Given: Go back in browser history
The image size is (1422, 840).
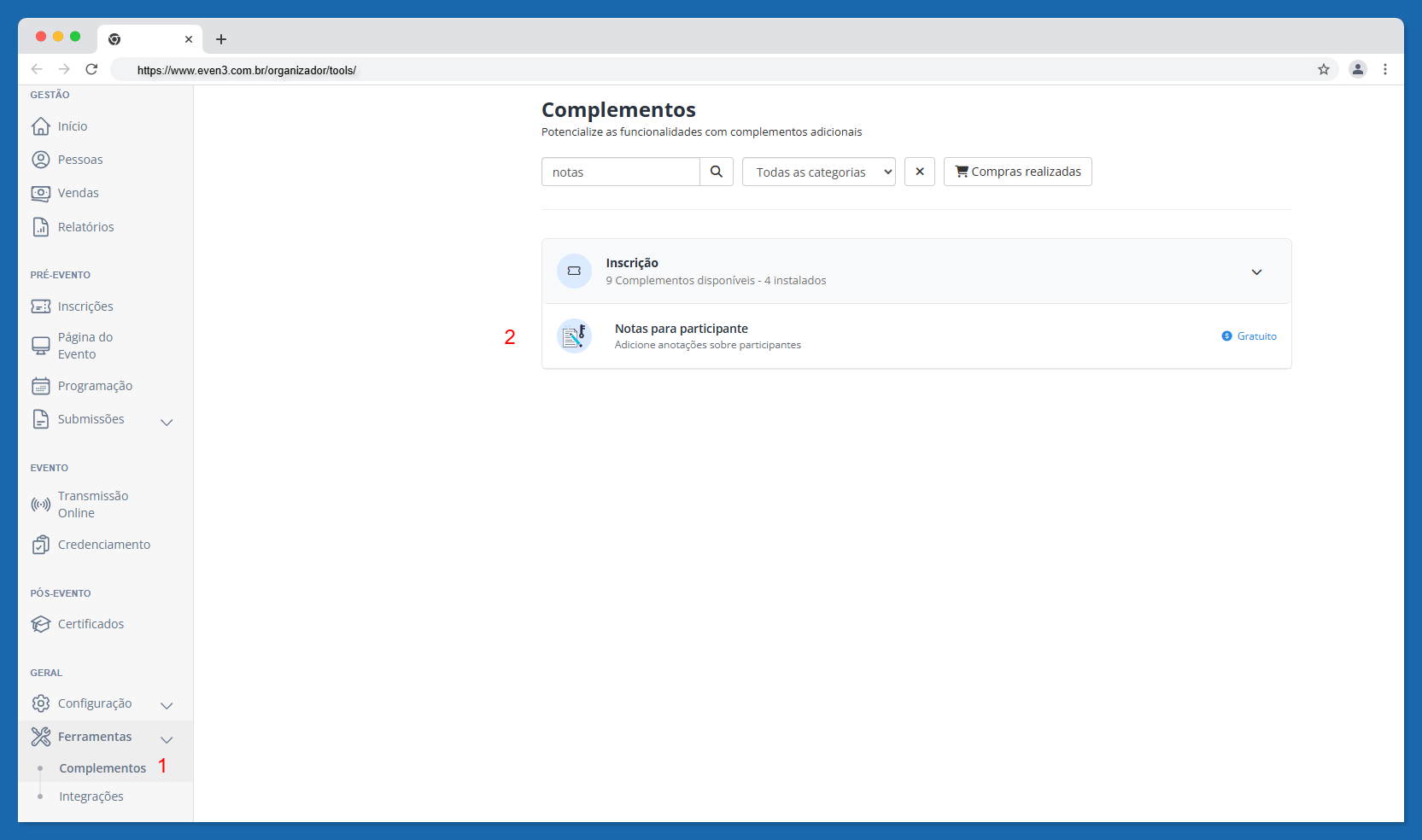Looking at the screenshot, I should point(37,69).
